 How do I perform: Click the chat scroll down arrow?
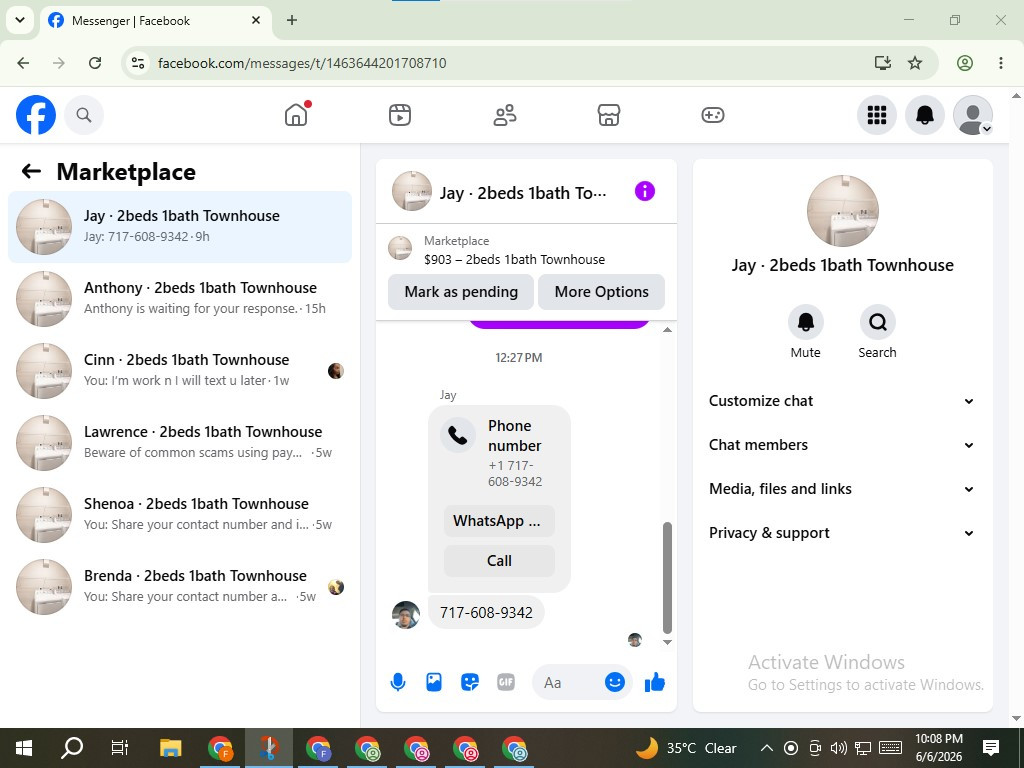(x=667, y=643)
